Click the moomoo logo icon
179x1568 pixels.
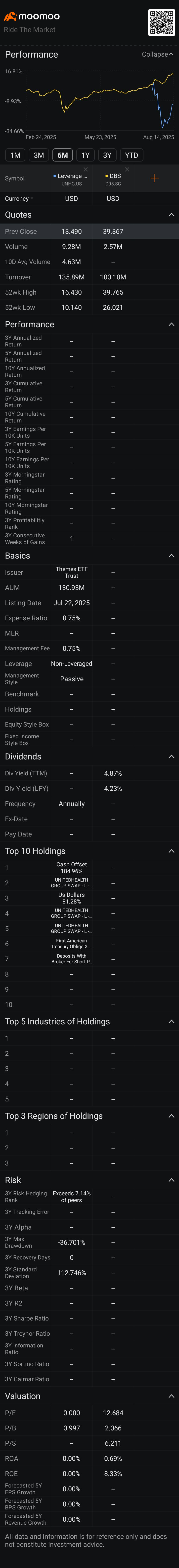pyautogui.click(x=10, y=16)
